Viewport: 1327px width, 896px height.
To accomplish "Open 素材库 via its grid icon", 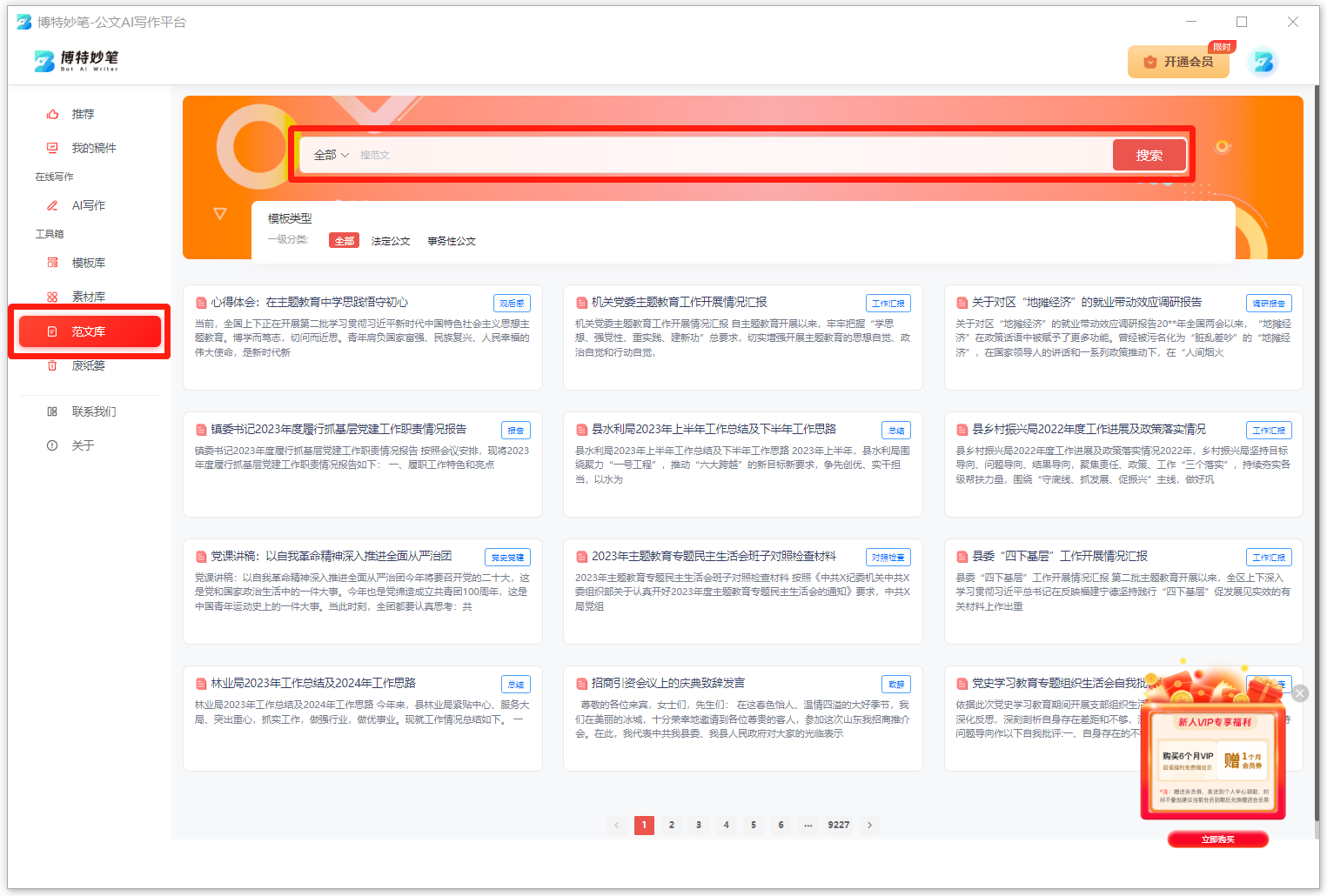I will click(52, 297).
